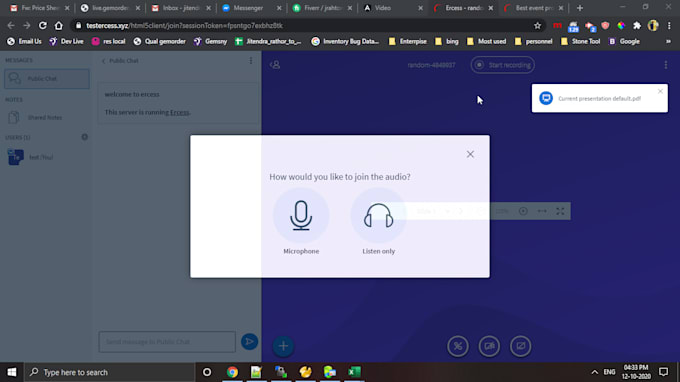Click the share webcam button

(489, 346)
